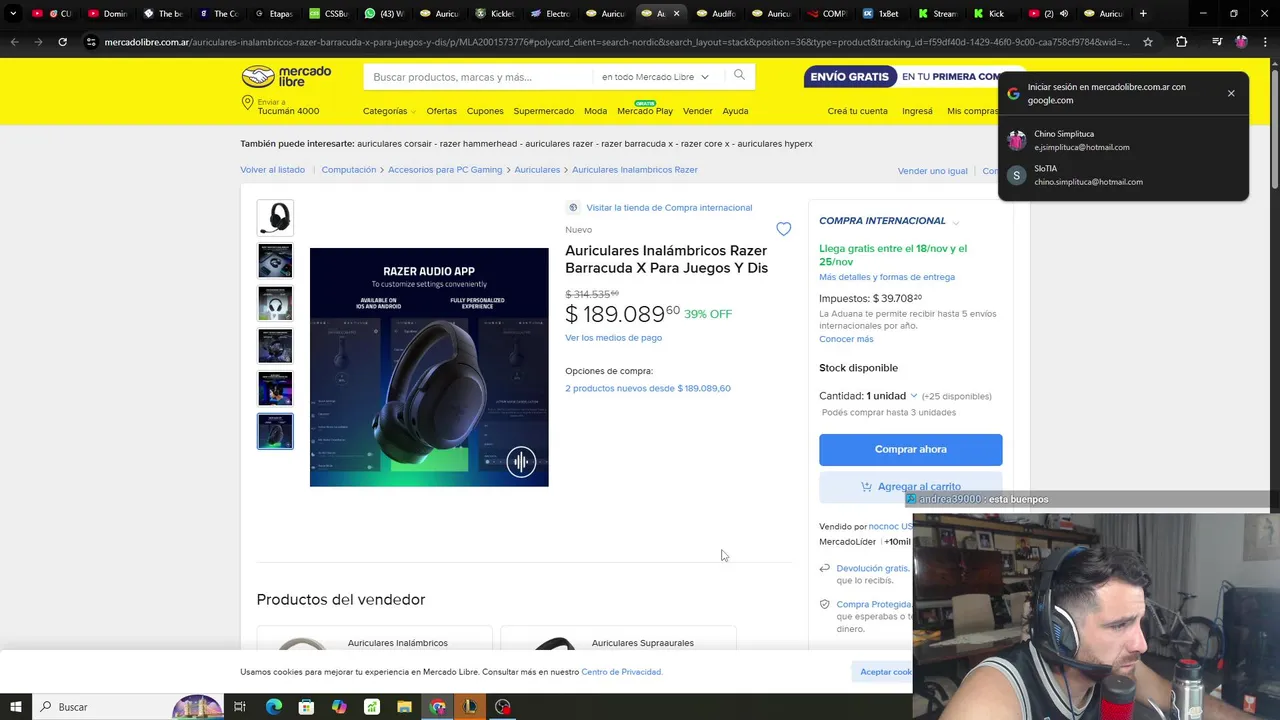Open the Supermercado menu item

coord(544,111)
